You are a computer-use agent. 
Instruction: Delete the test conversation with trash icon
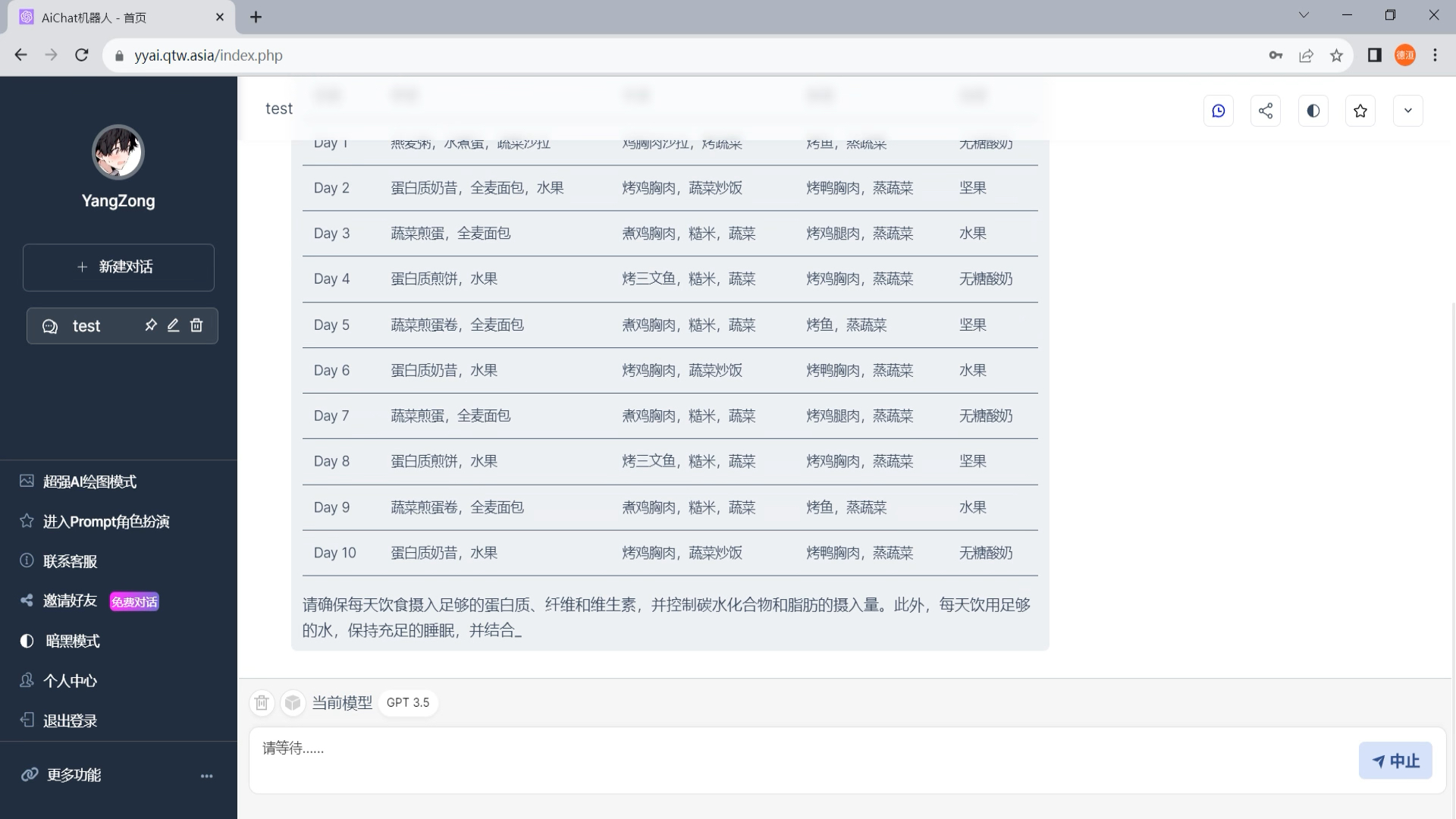(x=196, y=325)
